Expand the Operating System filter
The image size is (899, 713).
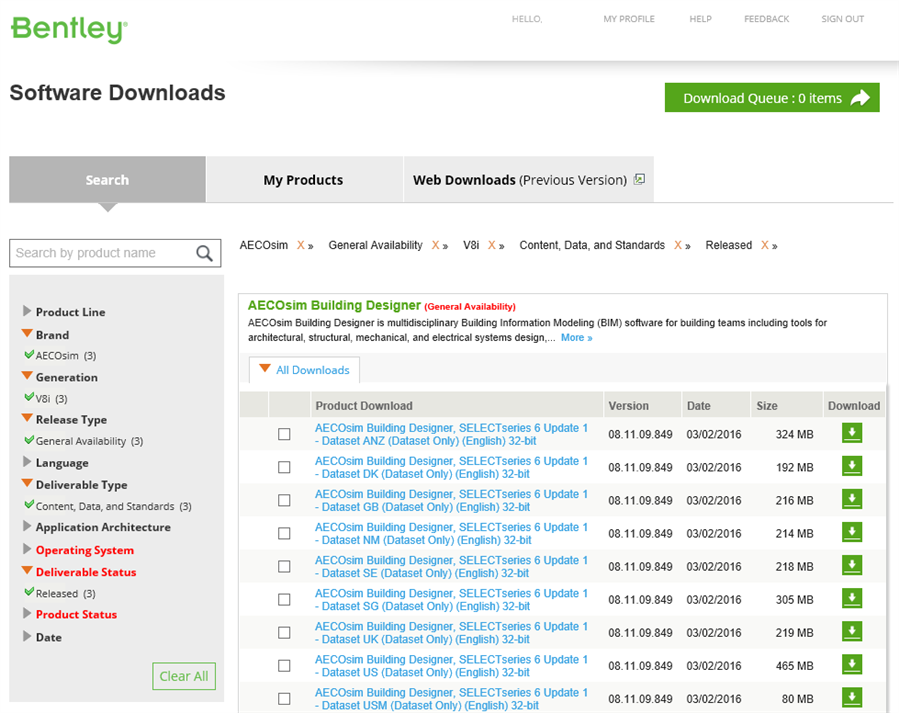click(26, 549)
